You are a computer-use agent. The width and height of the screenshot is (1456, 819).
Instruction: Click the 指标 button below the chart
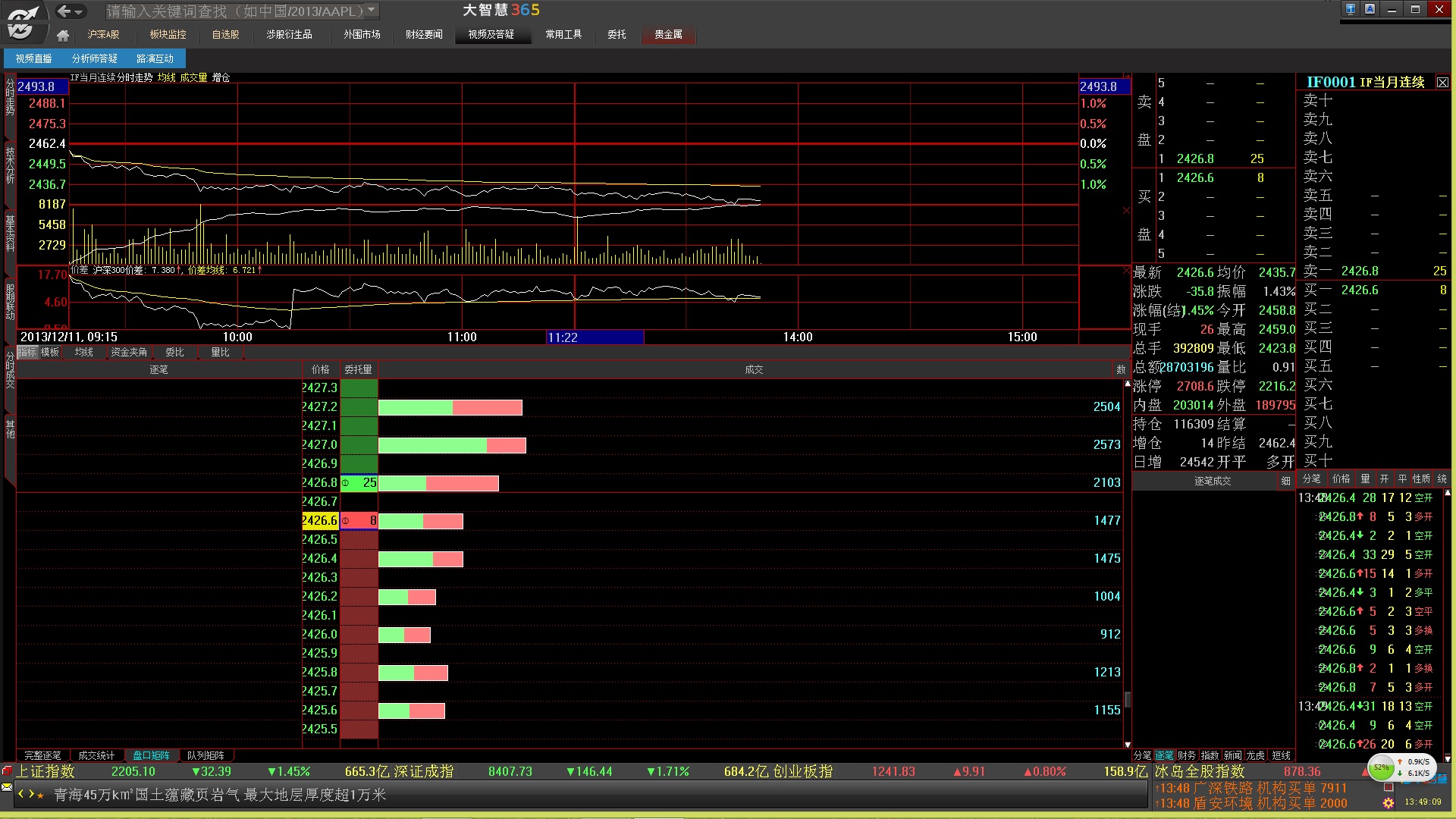[27, 352]
